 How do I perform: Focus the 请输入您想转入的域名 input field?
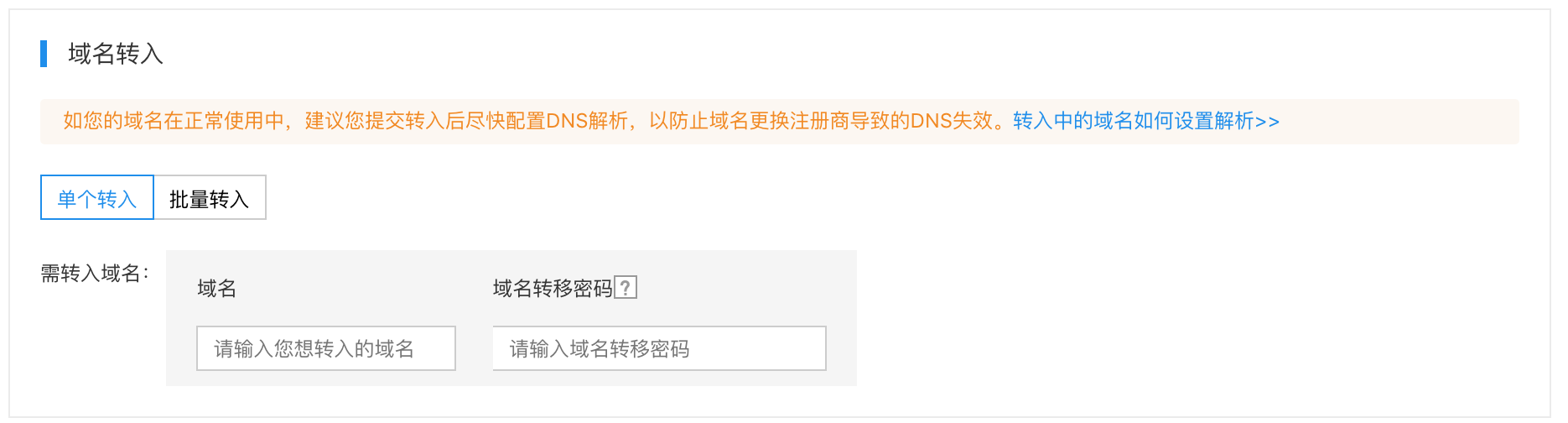326,348
